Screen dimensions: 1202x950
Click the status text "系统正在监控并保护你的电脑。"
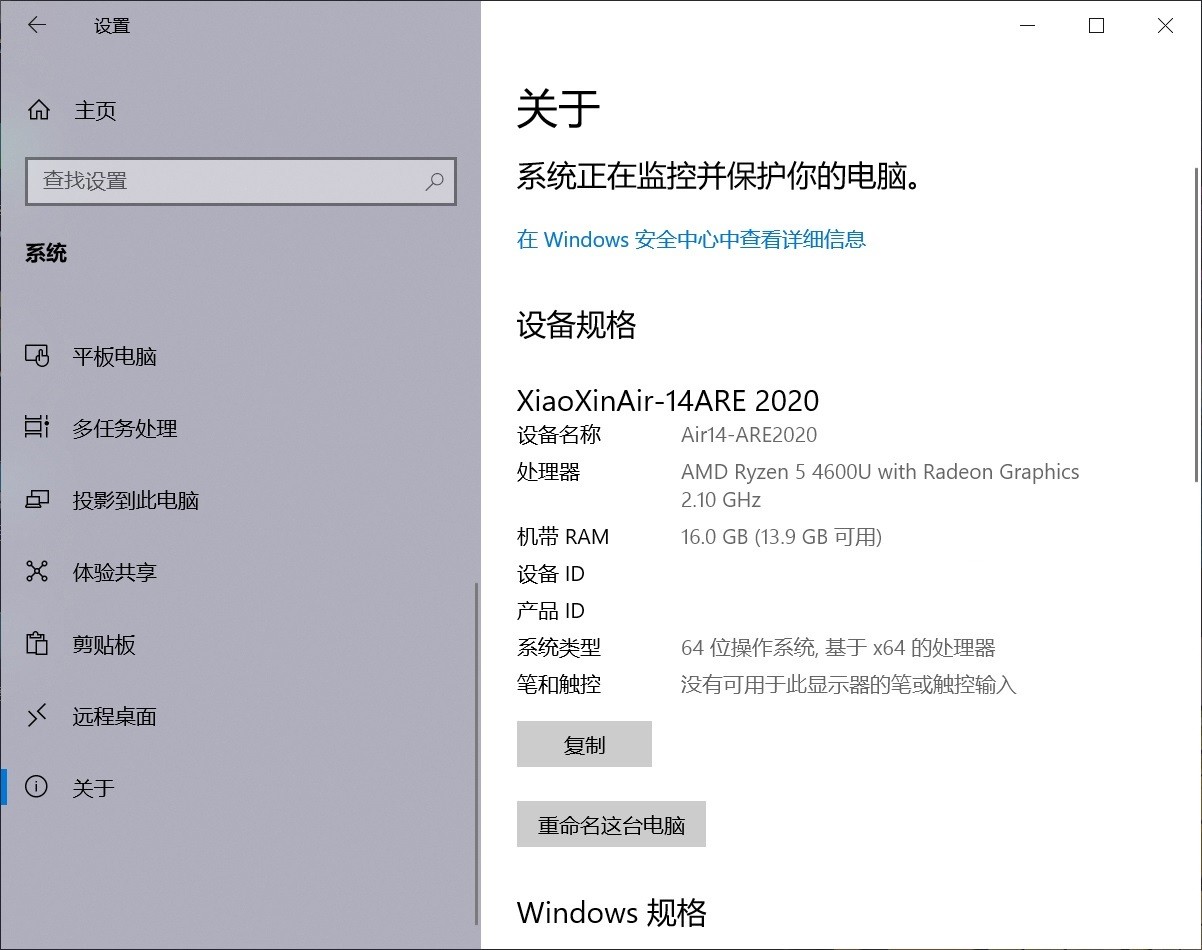tap(719, 177)
